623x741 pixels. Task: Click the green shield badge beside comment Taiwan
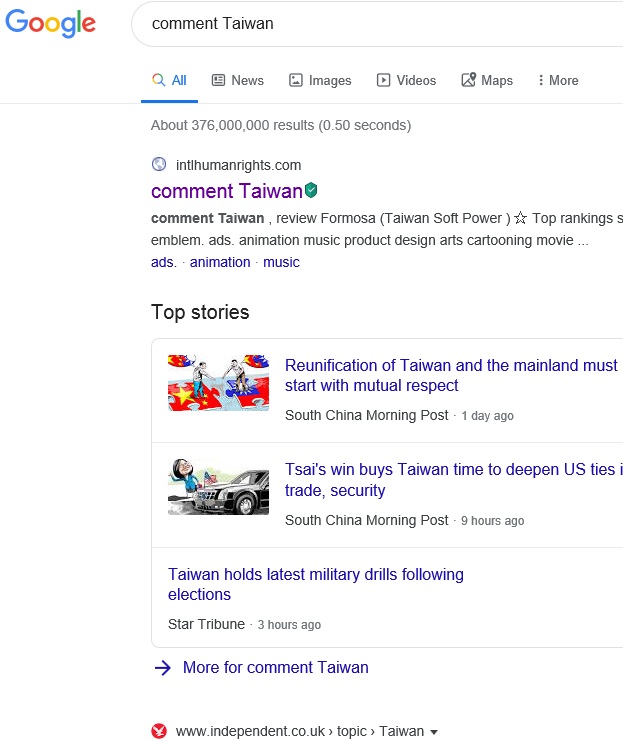click(x=312, y=190)
